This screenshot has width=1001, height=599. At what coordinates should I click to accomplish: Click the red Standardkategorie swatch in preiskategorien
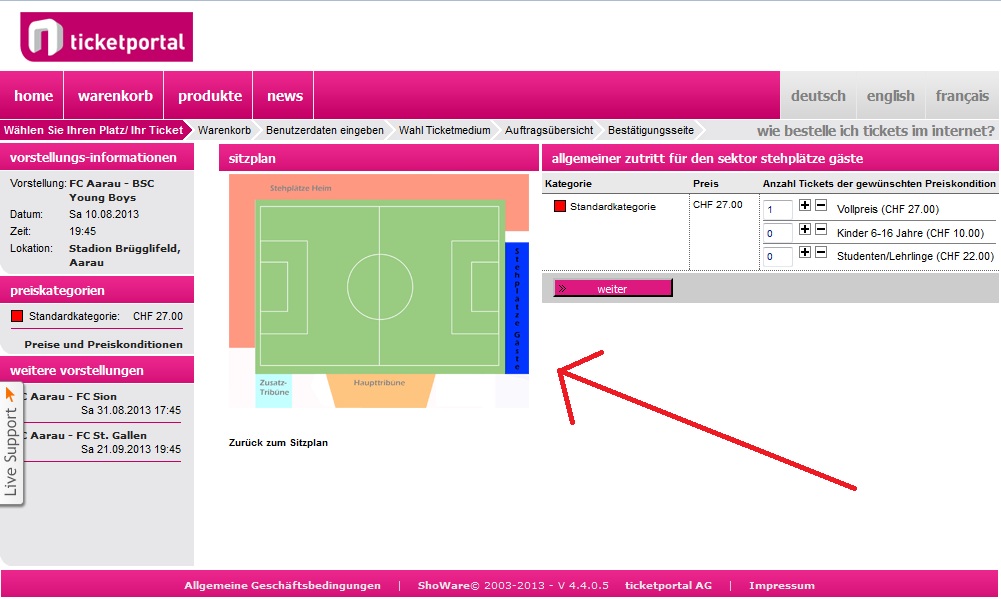(17, 316)
